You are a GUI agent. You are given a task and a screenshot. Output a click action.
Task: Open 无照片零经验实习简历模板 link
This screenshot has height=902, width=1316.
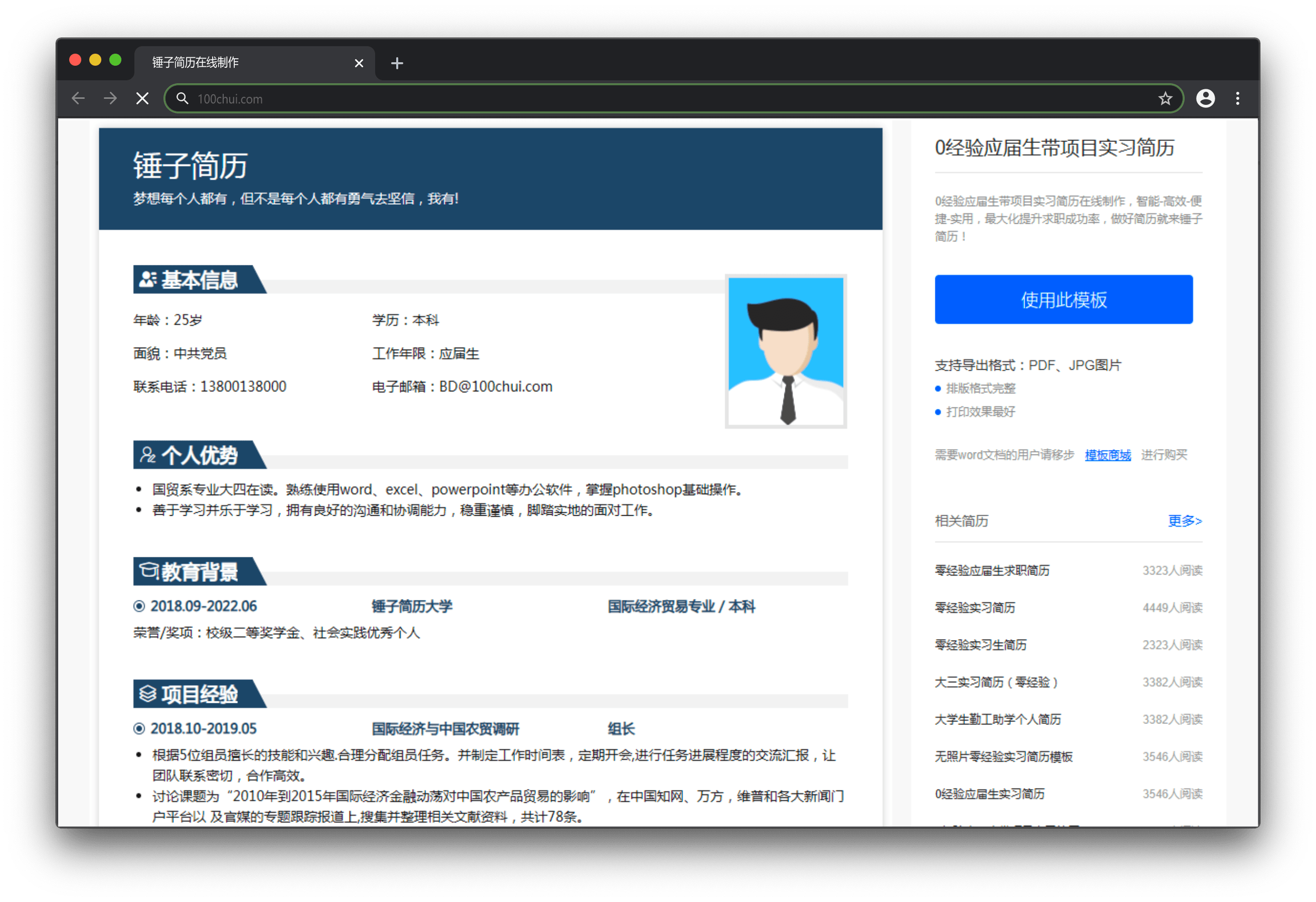[x=1004, y=757]
